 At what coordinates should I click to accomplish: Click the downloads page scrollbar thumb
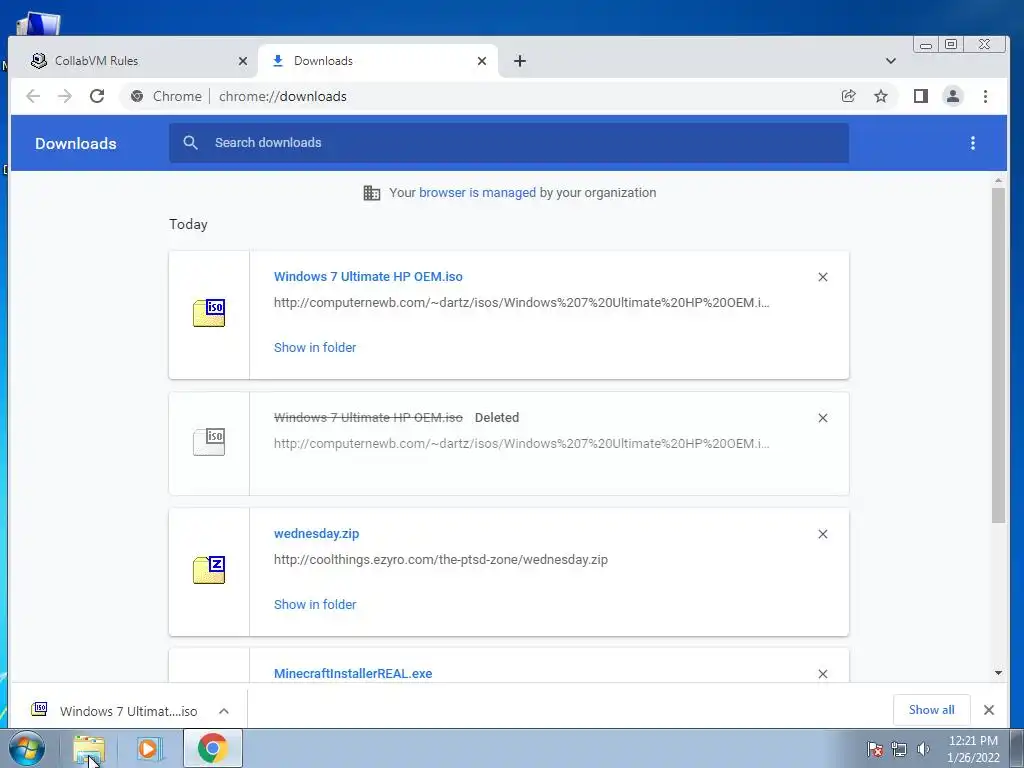tap(998, 355)
